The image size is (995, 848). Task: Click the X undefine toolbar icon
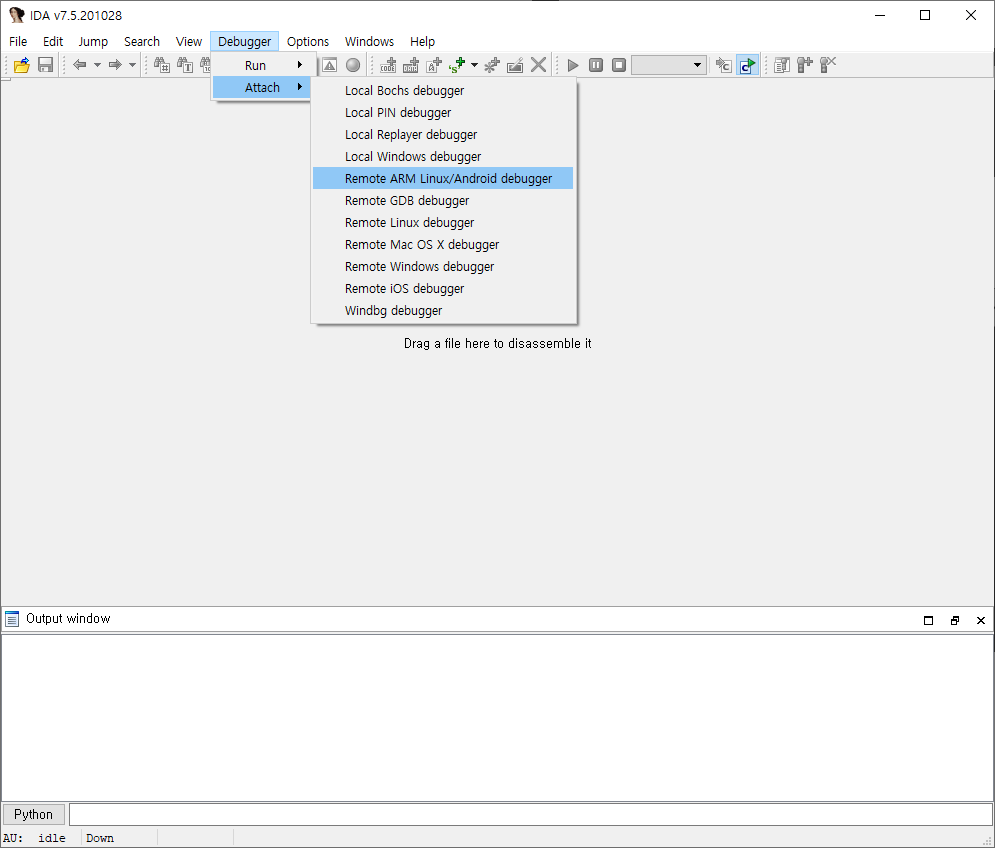pos(538,65)
